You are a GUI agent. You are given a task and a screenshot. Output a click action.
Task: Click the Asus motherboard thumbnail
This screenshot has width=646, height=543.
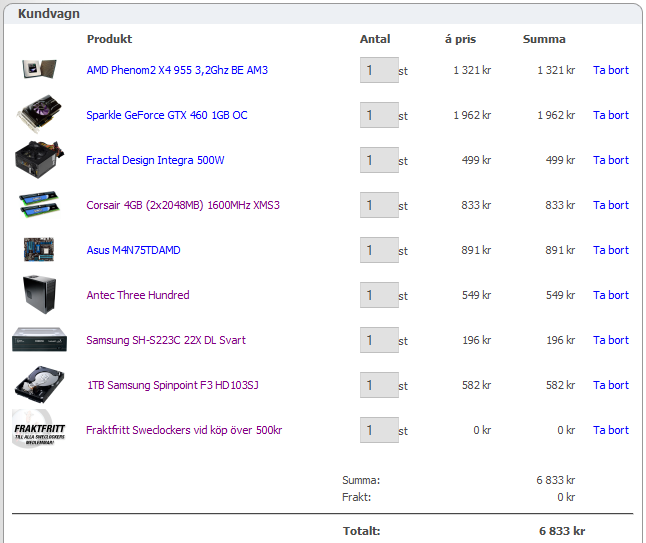coord(39,249)
